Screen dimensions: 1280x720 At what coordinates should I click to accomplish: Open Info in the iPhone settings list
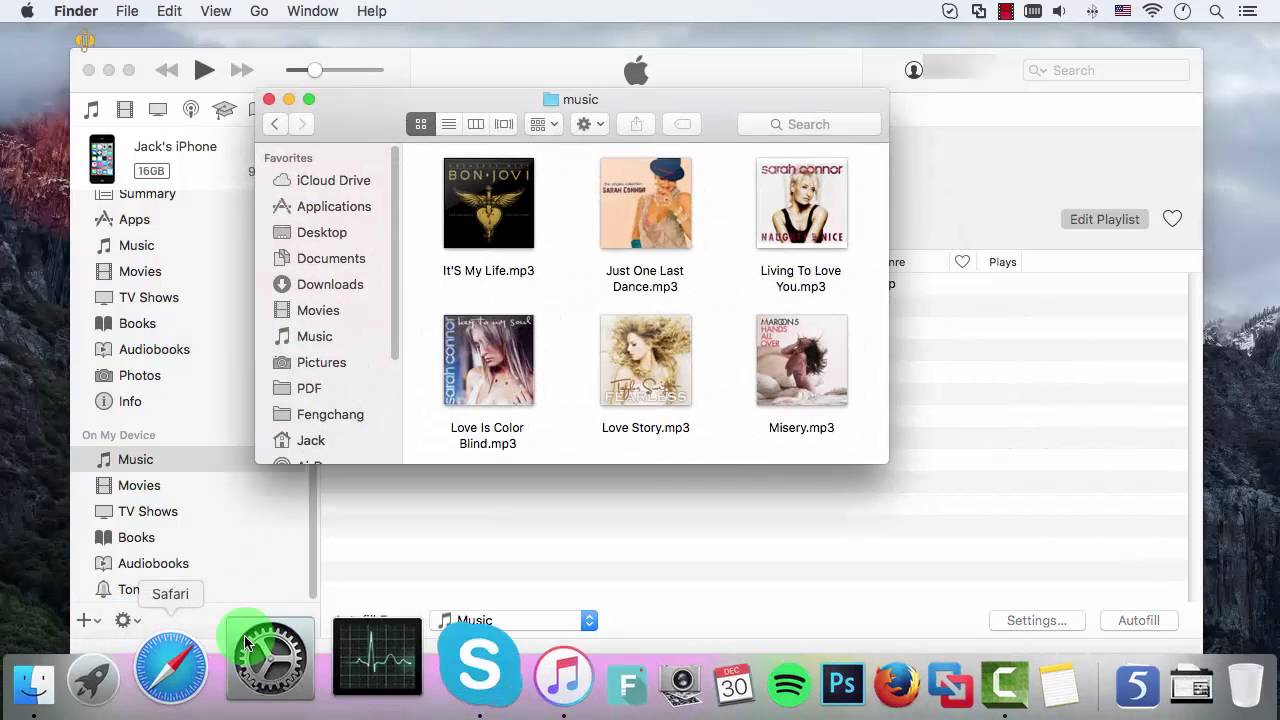pos(130,401)
